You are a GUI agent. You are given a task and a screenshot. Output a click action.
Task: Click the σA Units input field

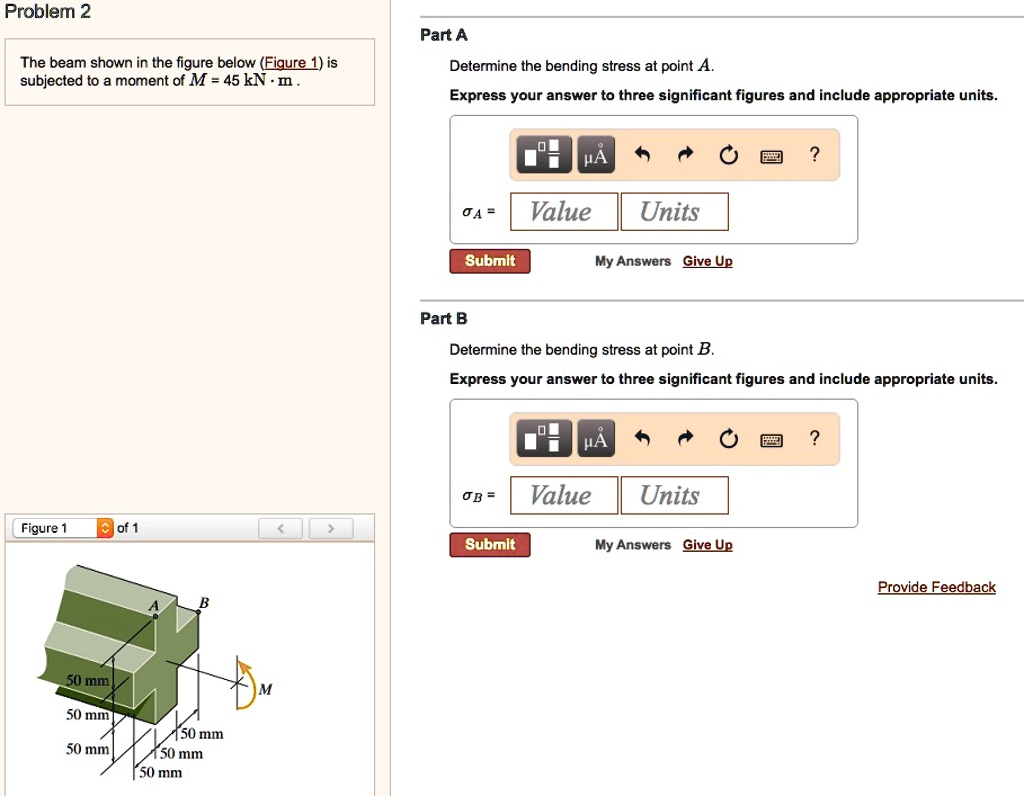(675, 212)
